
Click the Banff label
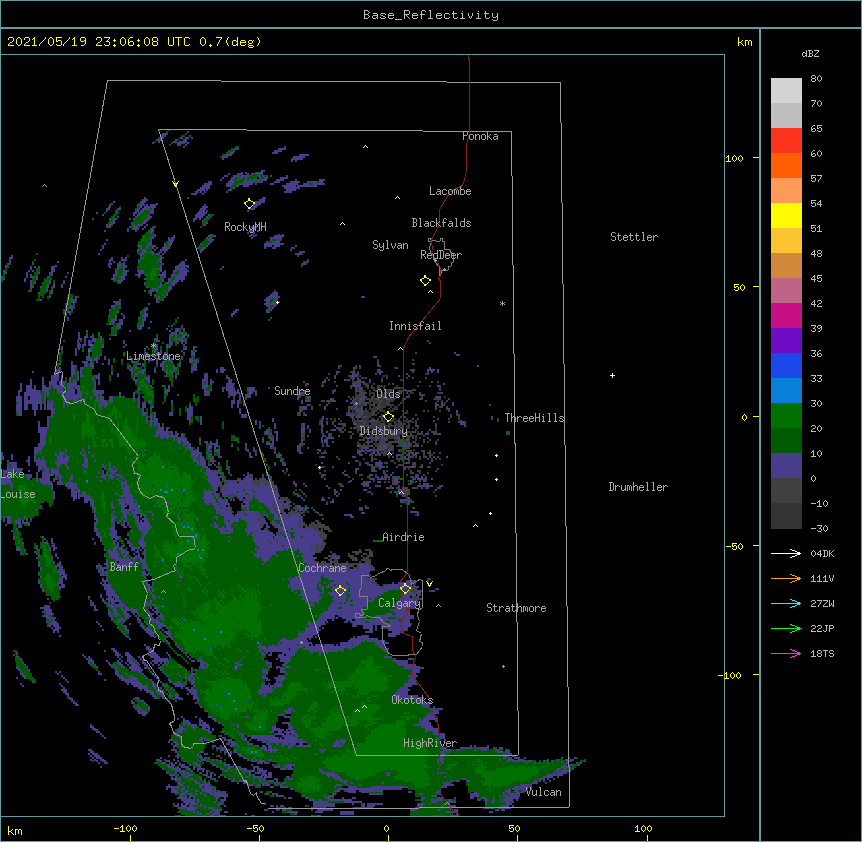124,567
